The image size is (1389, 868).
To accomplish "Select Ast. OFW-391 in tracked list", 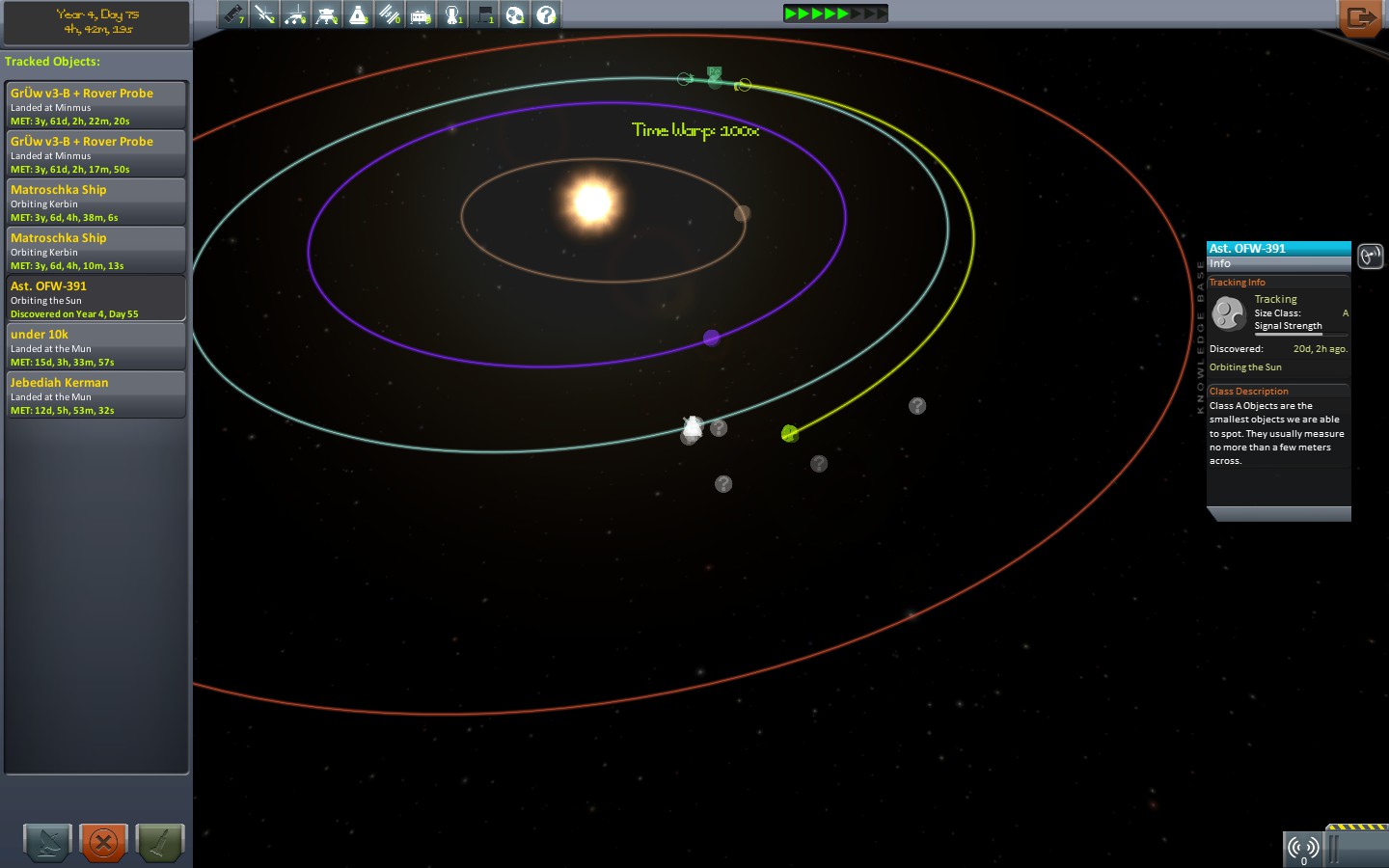I will (x=95, y=298).
